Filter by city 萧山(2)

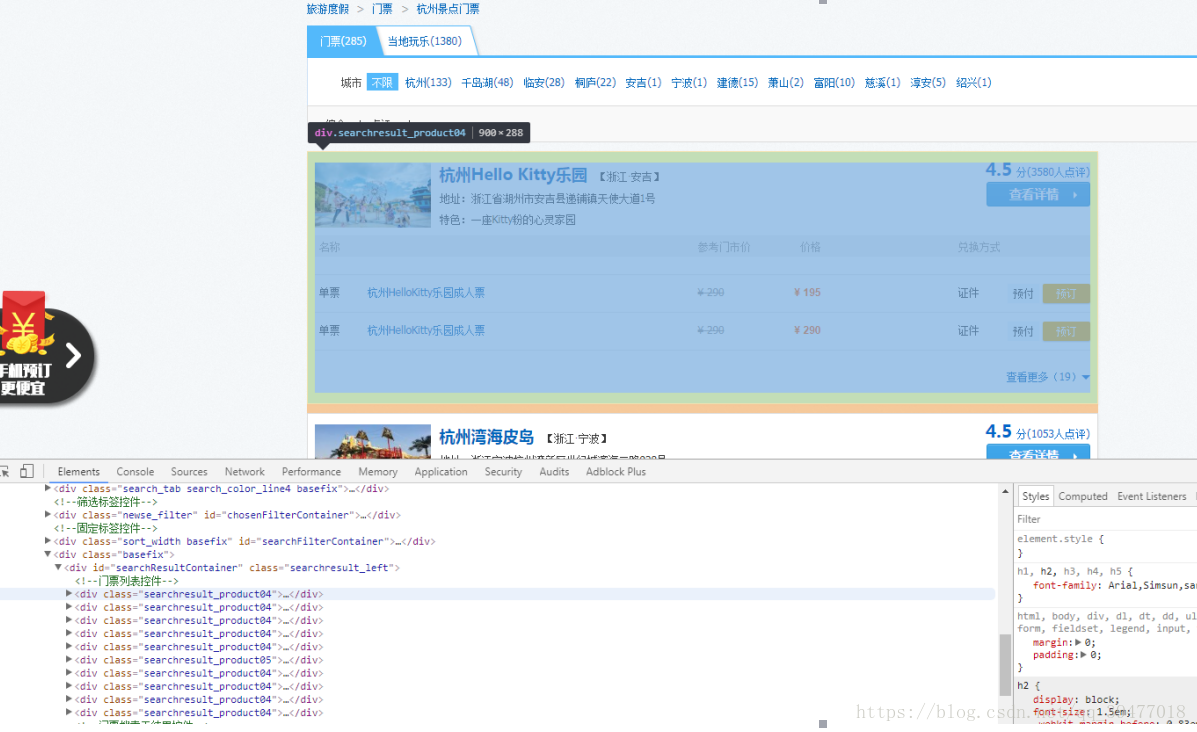tap(786, 82)
